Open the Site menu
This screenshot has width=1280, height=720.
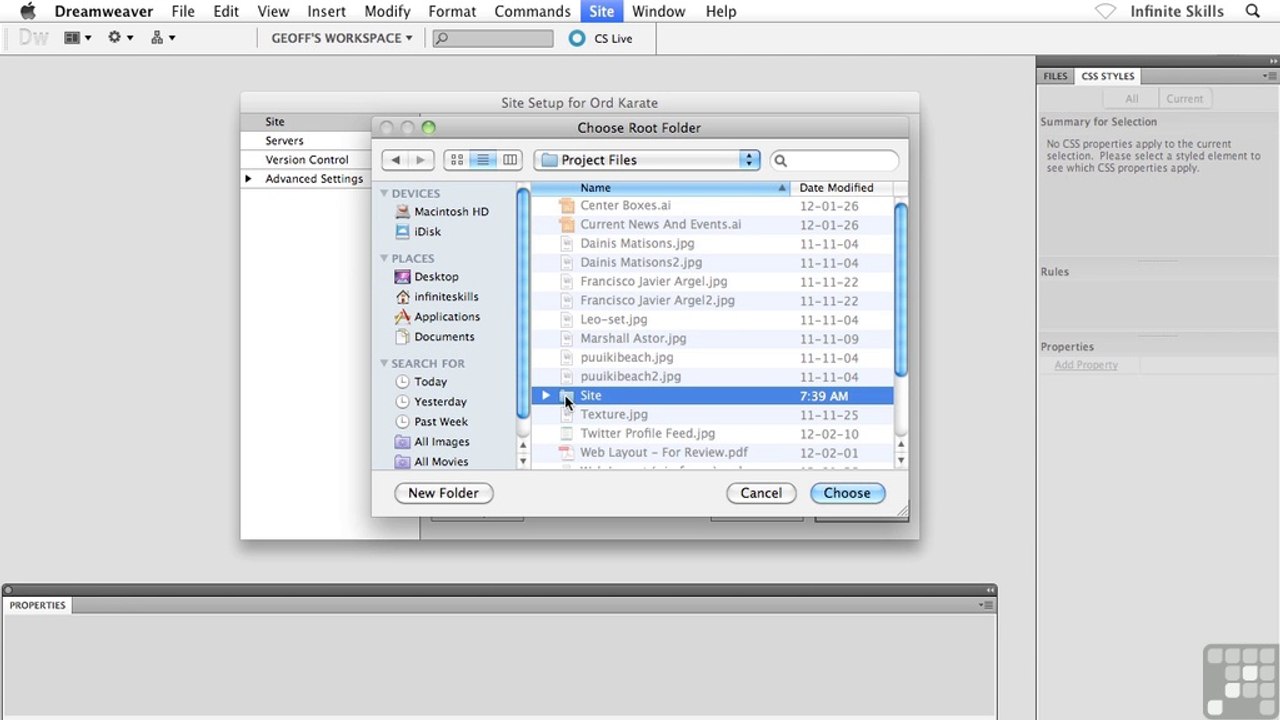(601, 11)
